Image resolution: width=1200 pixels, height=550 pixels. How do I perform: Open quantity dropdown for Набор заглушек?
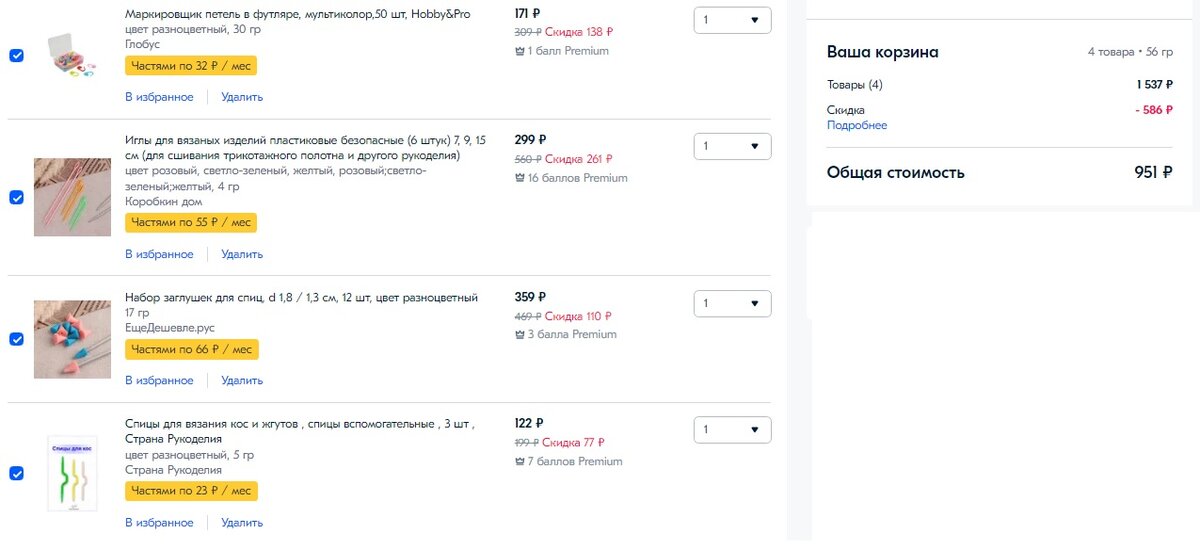tap(732, 303)
